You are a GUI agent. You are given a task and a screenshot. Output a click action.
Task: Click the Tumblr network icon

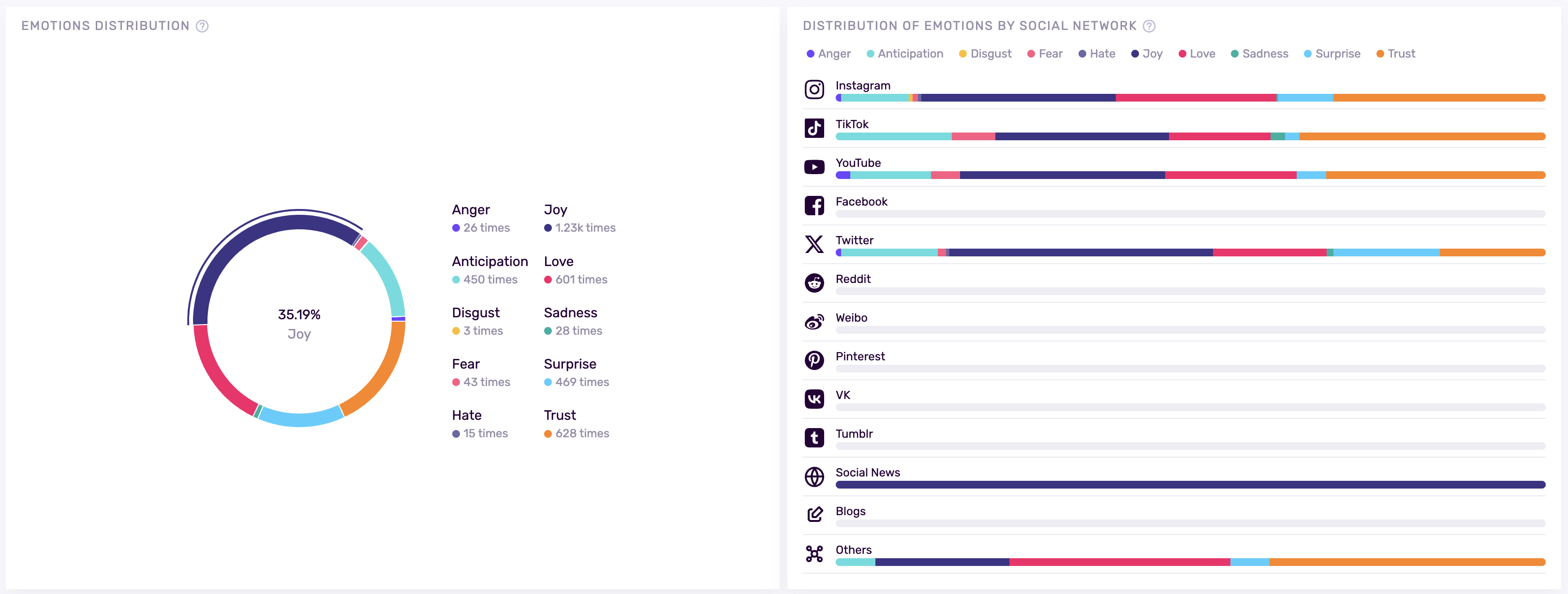814,438
